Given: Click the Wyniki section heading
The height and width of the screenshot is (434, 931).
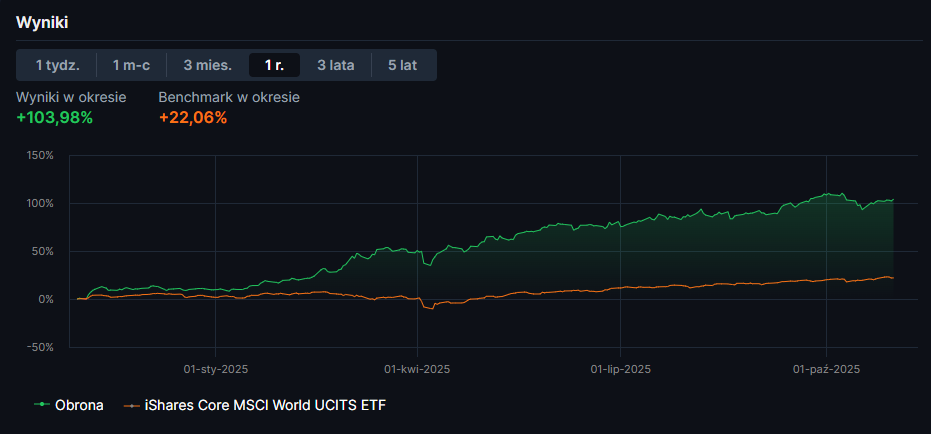Looking at the screenshot, I should [42, 21].
